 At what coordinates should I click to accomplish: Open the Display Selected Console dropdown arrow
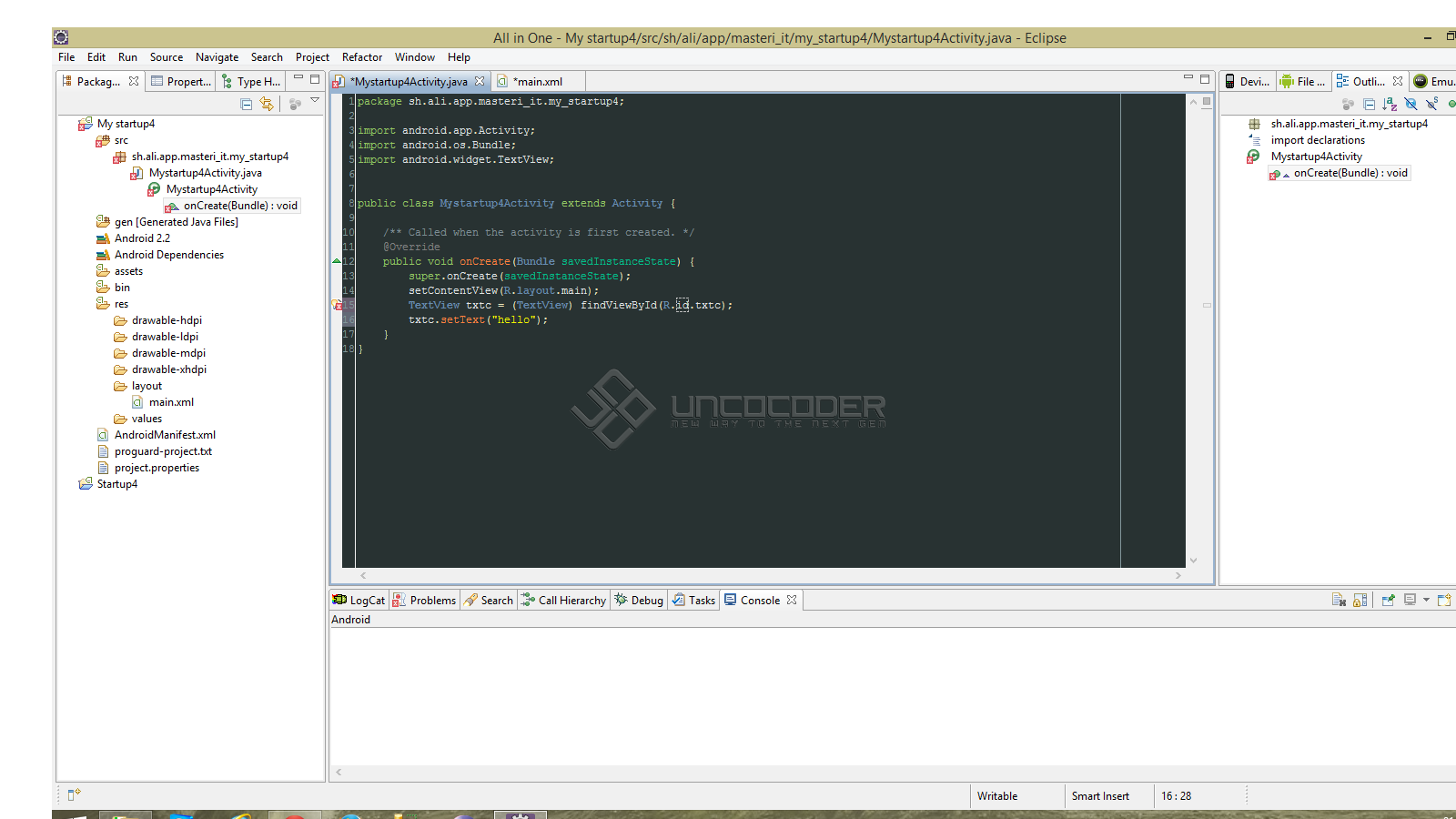pos(1426,600)
